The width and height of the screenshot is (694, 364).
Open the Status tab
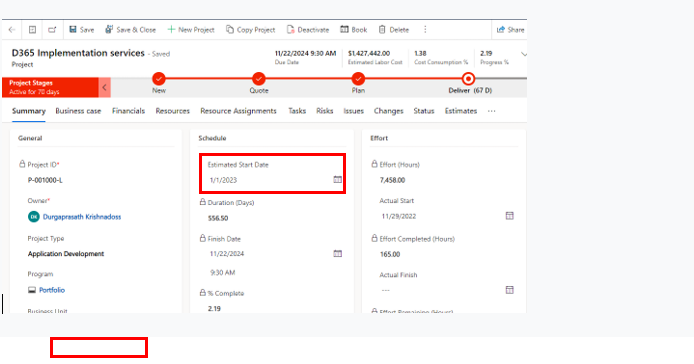(424, 111)
